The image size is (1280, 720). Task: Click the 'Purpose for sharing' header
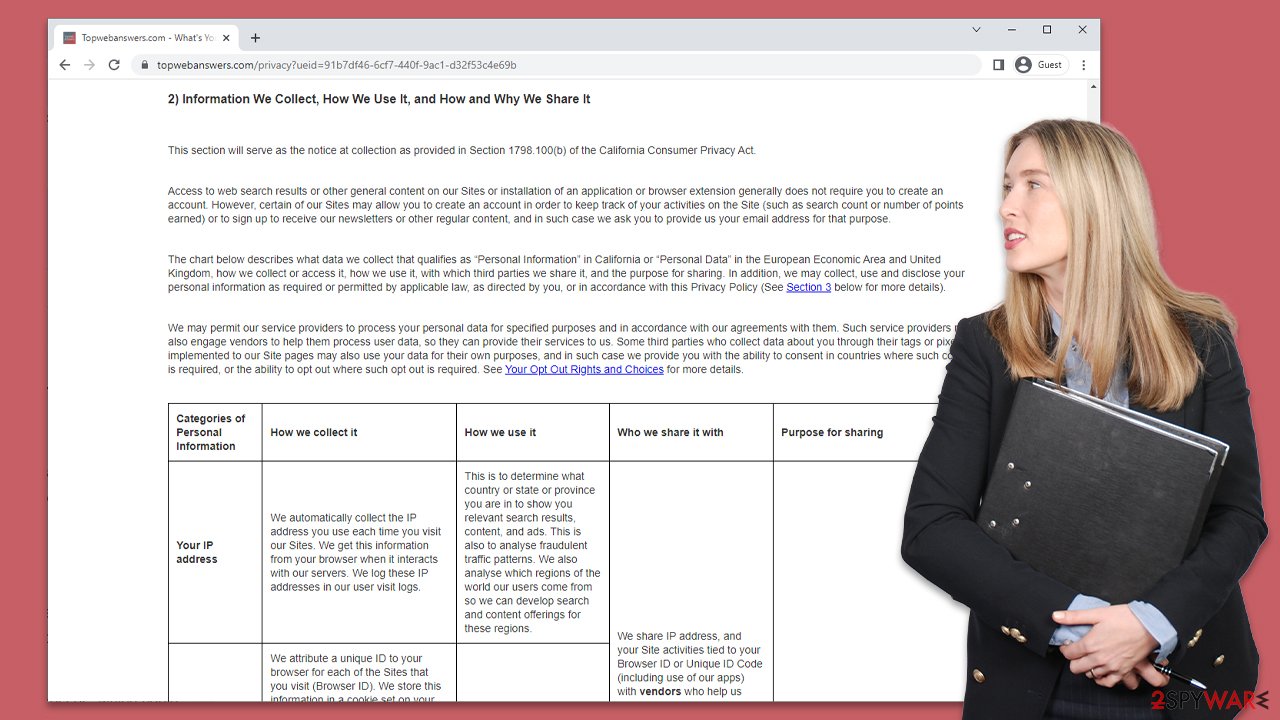832,432
